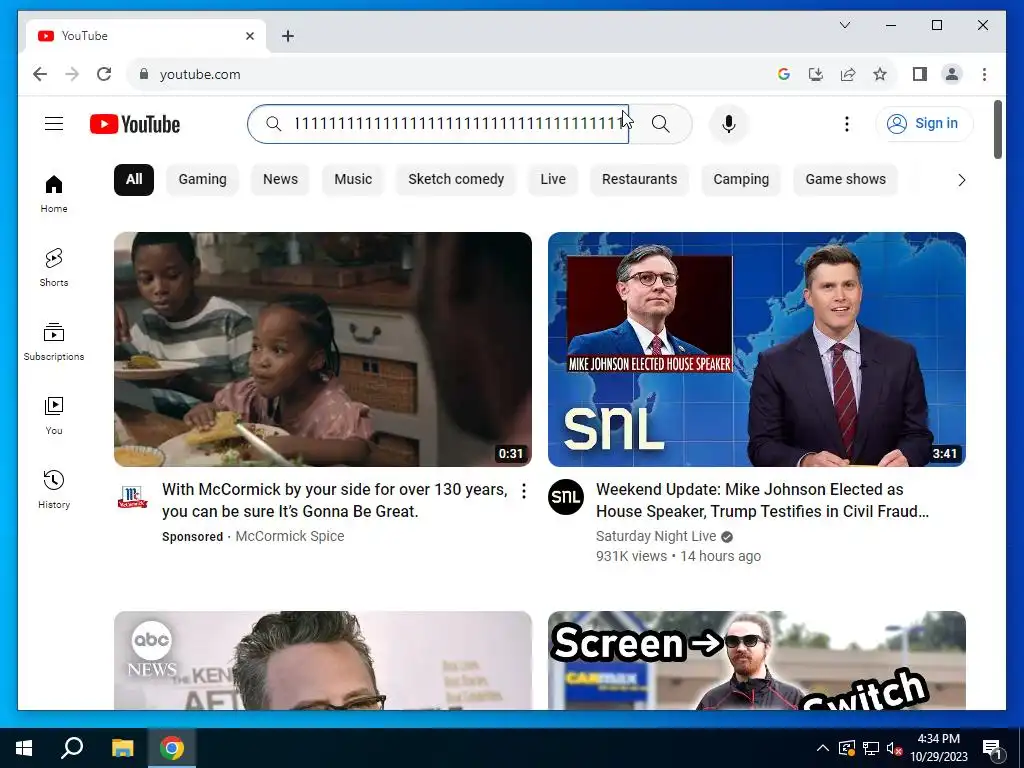The width and height of the screenshot is (1024, 768).
Task: Click the search magnifier button
Action: point(660,124)
